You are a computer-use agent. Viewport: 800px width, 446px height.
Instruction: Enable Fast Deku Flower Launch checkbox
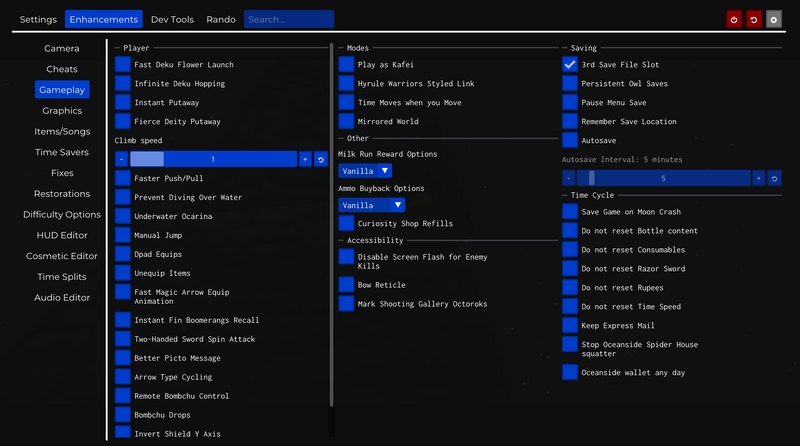coord(122,64)
